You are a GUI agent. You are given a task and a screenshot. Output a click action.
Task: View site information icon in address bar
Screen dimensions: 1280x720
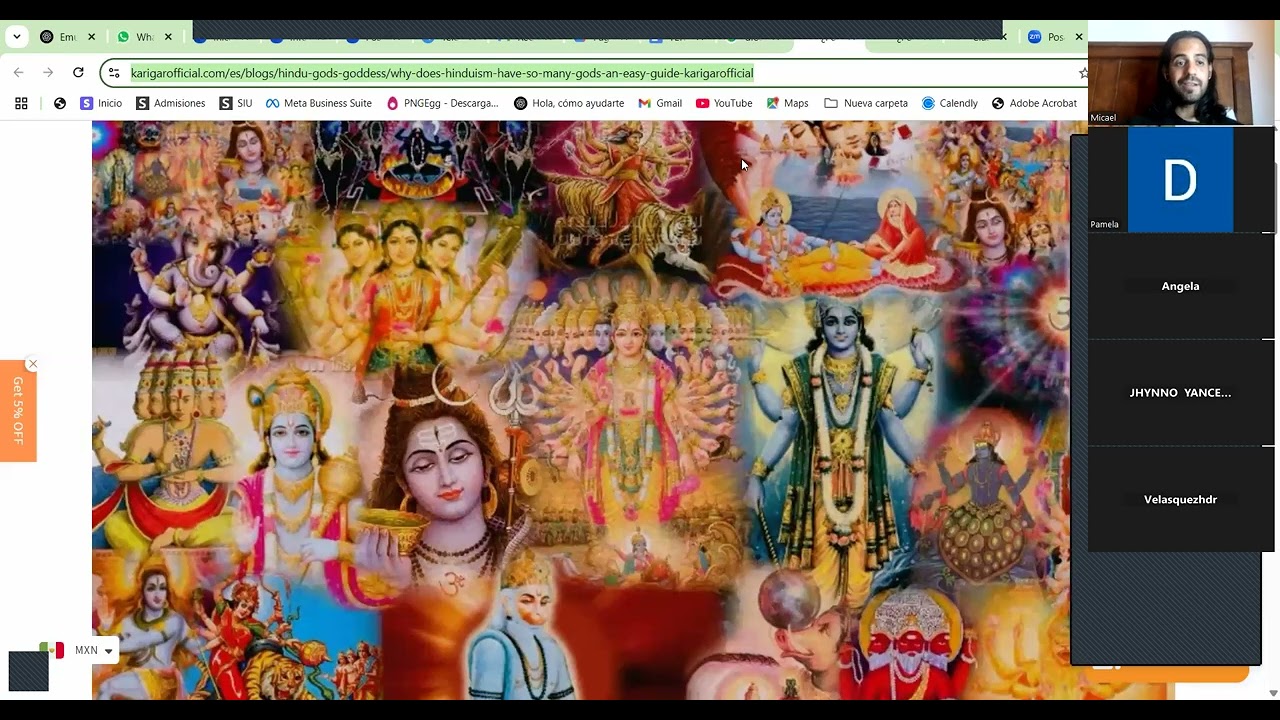coord(114,73)
